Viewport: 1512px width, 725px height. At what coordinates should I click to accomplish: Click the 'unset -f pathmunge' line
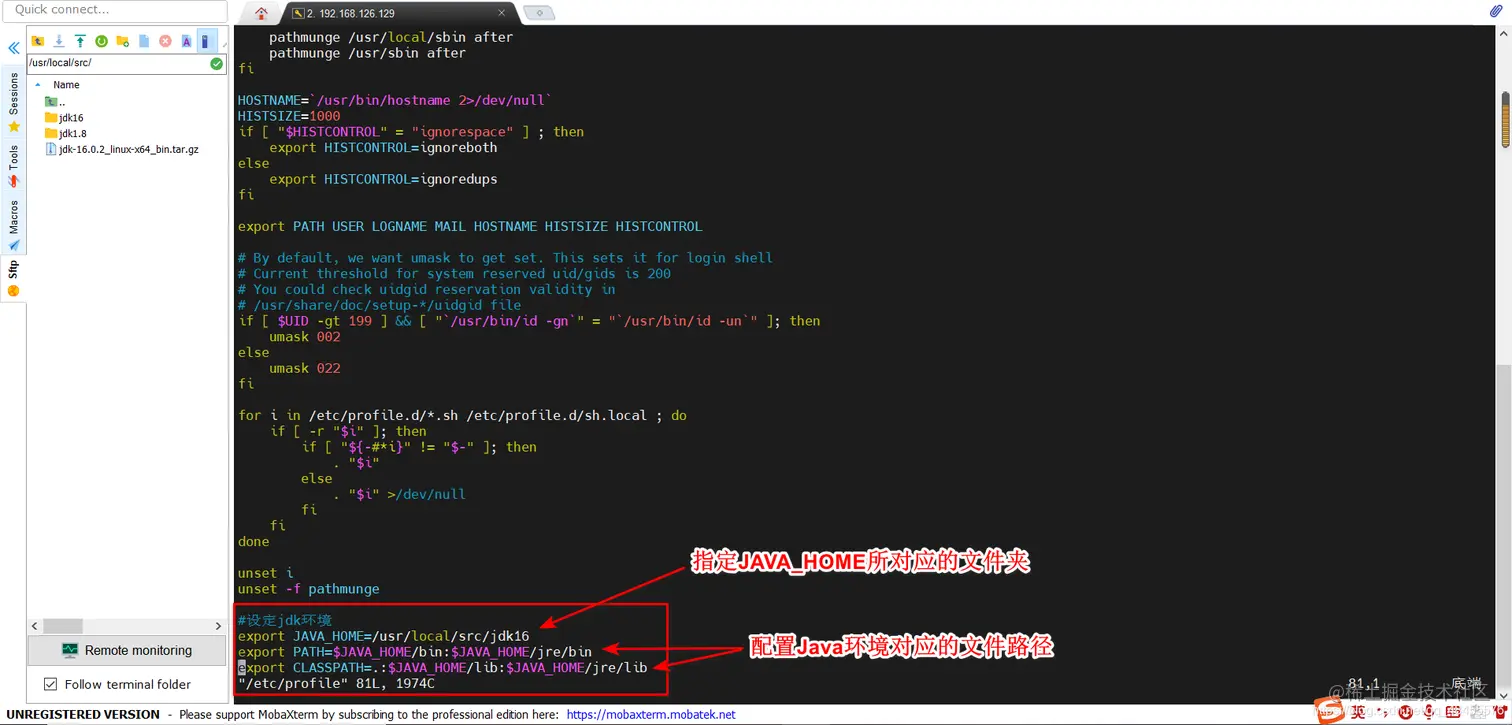pyautogui.click(x=308, y=589)
